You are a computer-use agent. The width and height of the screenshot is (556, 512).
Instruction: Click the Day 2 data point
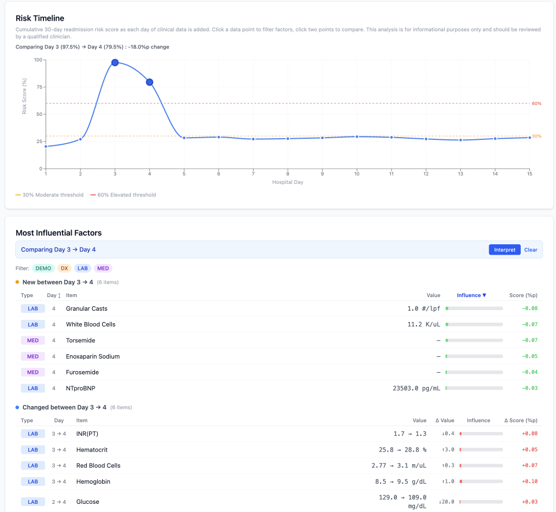pyautogui.click(x=80, y=139)
